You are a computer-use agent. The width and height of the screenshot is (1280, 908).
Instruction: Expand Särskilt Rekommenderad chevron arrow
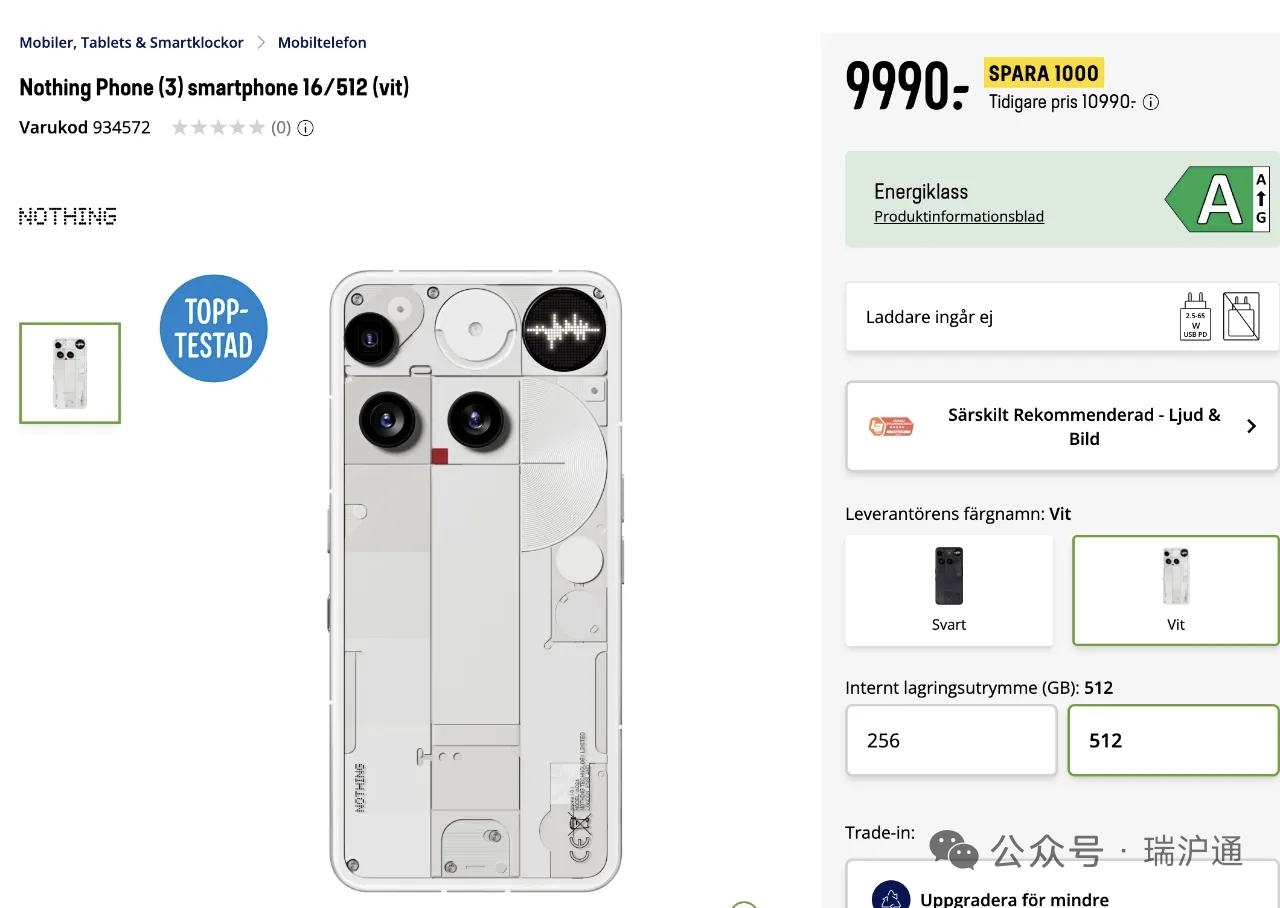(1251, 427)
